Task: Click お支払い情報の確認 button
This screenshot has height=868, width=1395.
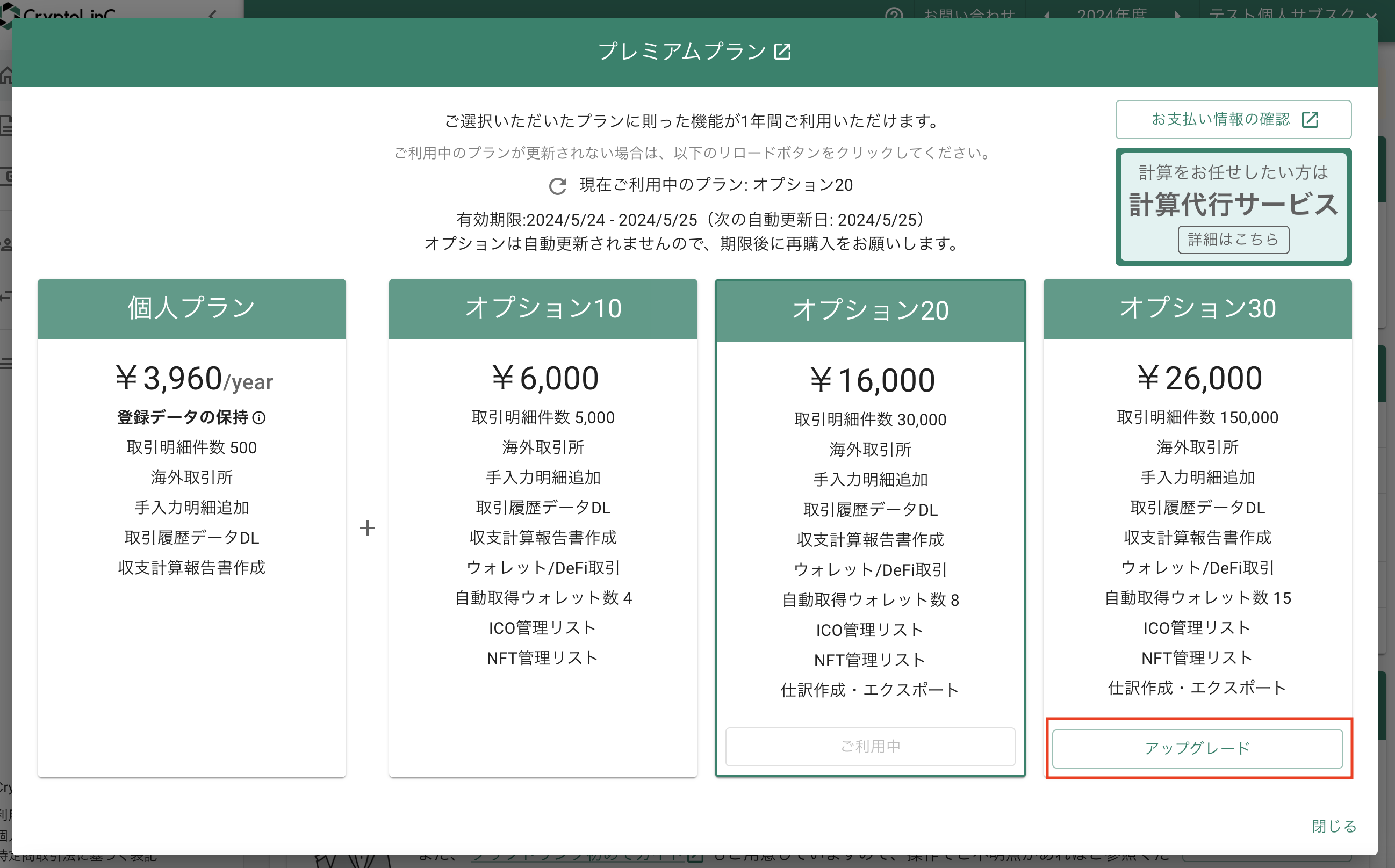Action: pos(1233,119)
